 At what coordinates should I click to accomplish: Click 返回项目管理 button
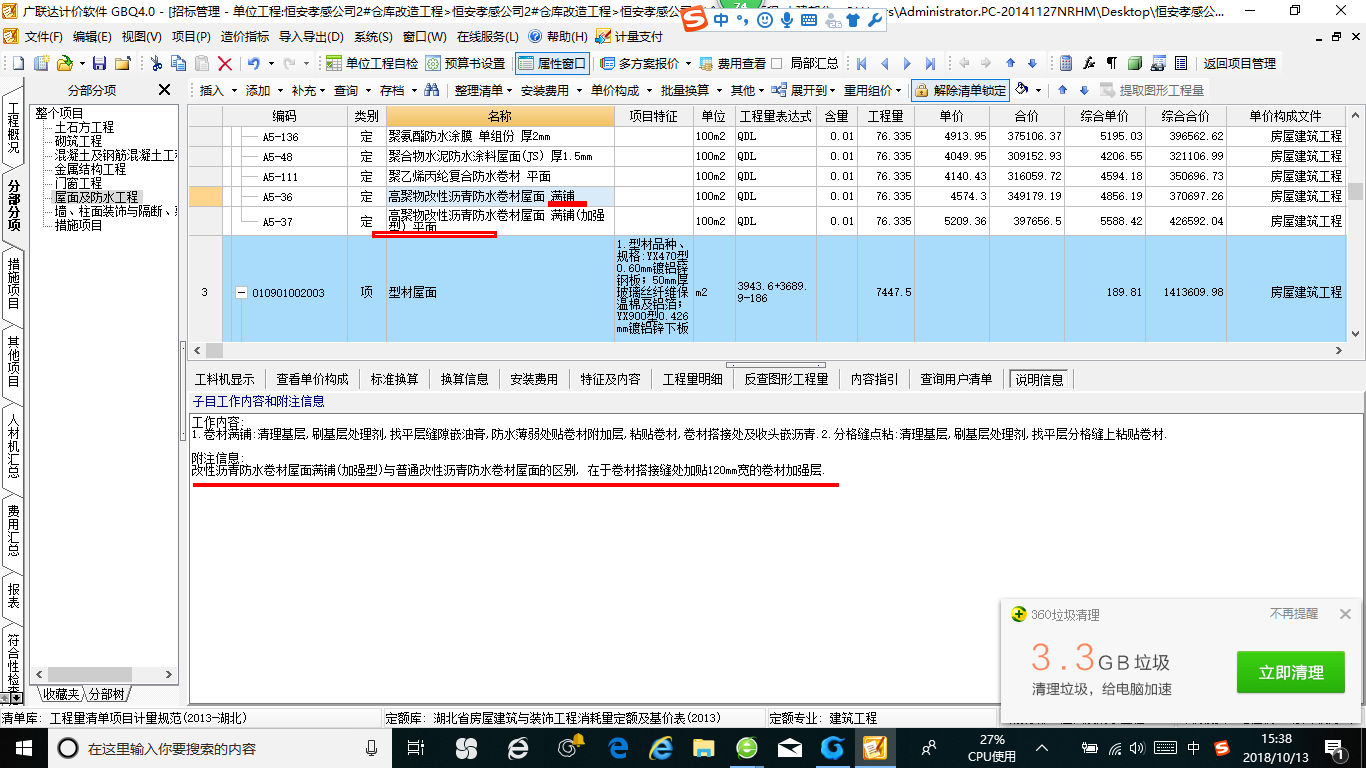(1240, 63)
